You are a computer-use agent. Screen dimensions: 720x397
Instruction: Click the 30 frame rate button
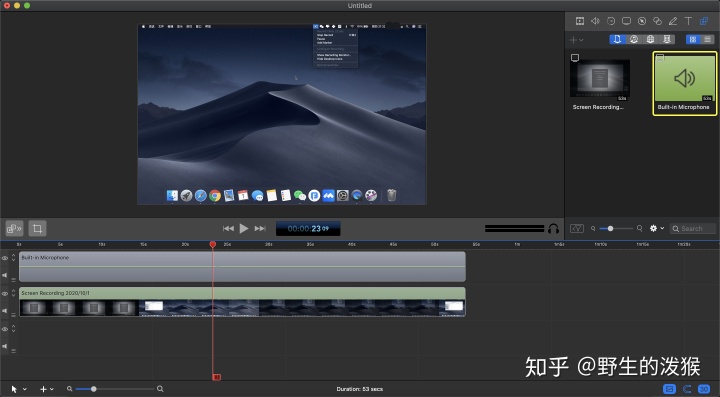pyautogui.click(x=704, y=389)
